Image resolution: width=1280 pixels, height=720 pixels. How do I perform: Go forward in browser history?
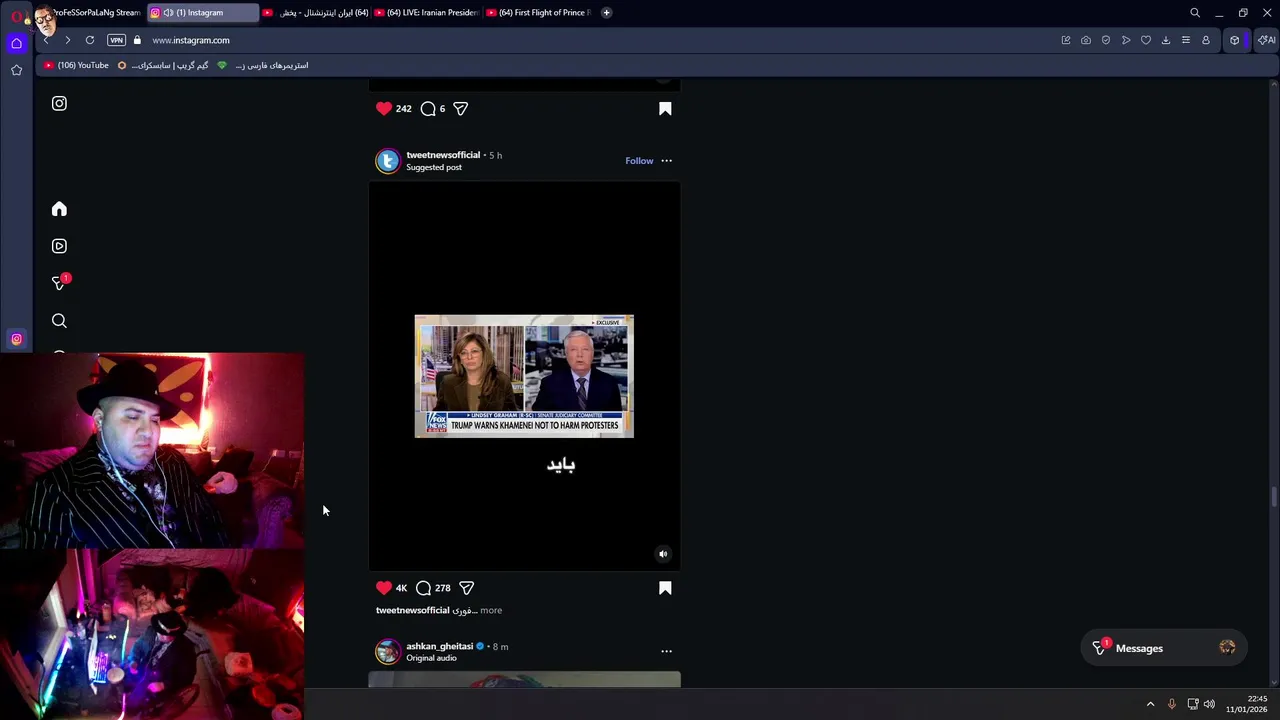[x=67, y=40]
